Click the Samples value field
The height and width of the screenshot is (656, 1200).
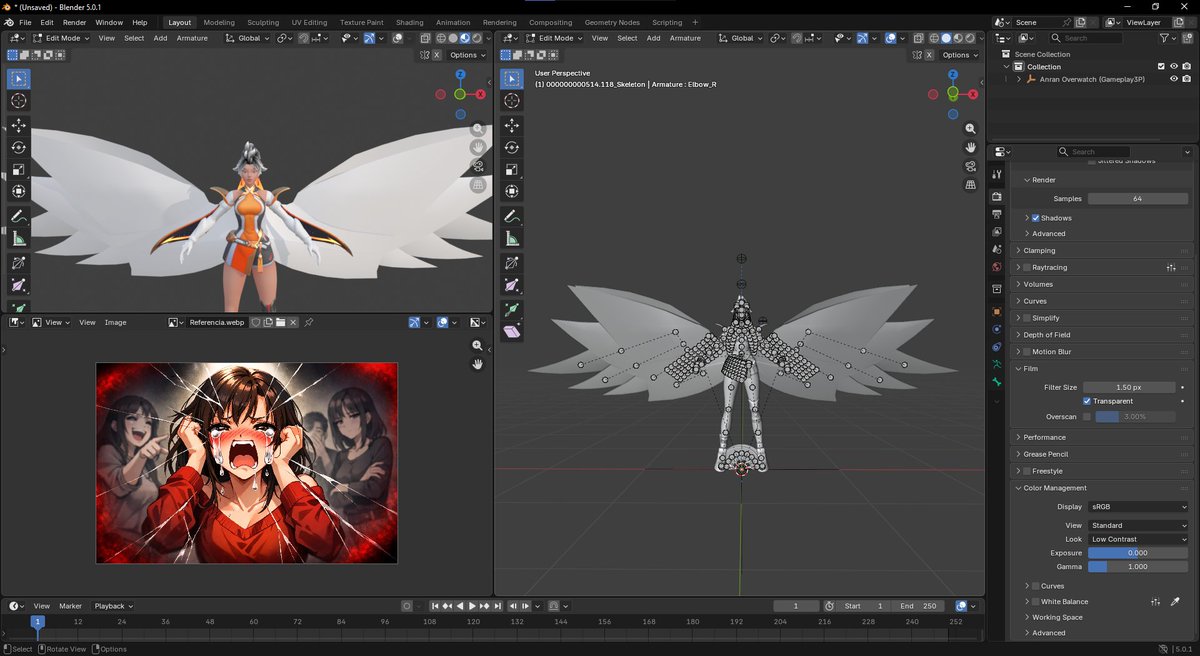click(1138, 199)
